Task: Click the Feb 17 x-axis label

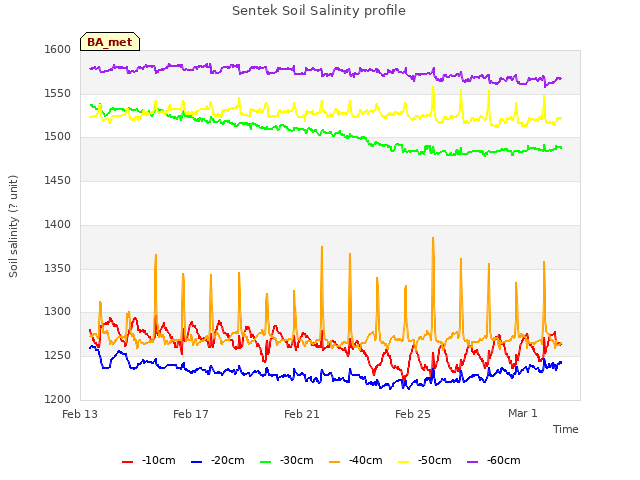Action: click(x=191, y=414)
